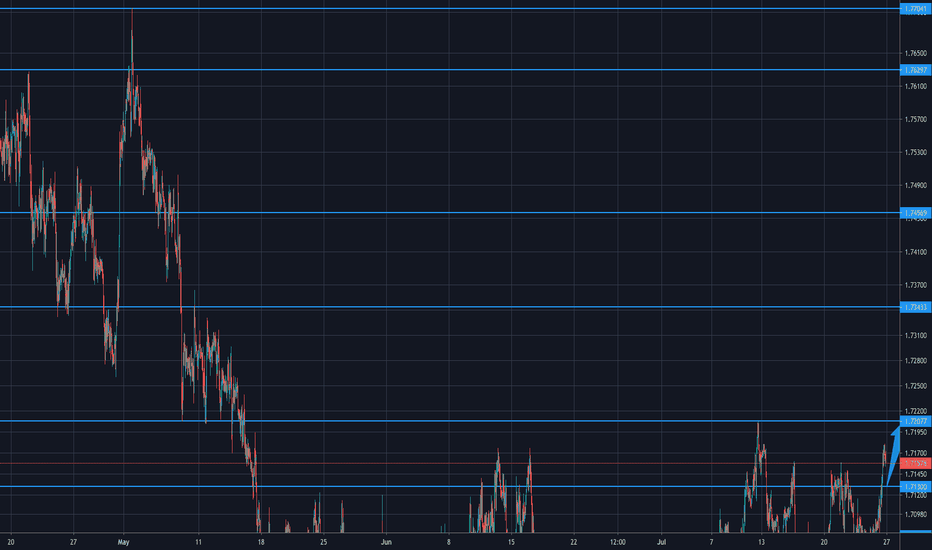This screenshot has height=550, width=932.
Task: Select the top horizontal line at 1.77041
Action: click(x=450, y=9)
